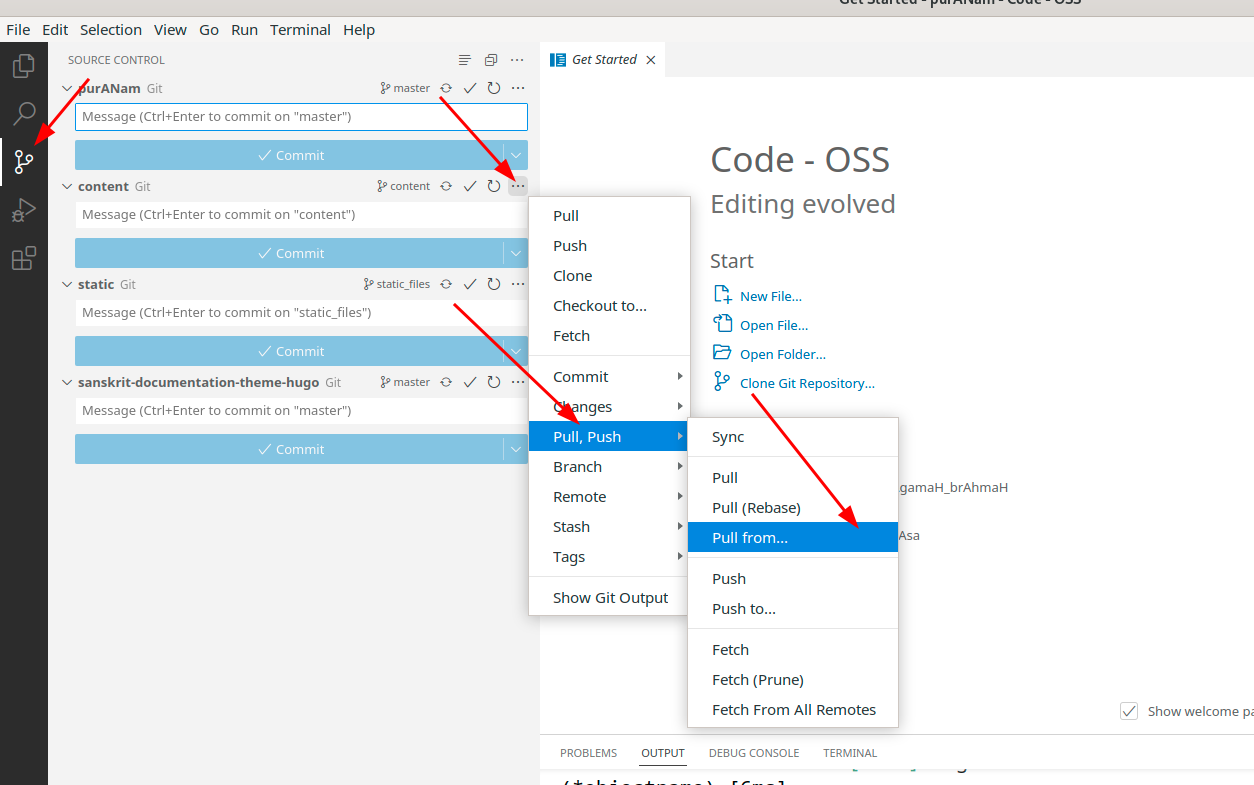Open the File menu

(x=18, y=30)
